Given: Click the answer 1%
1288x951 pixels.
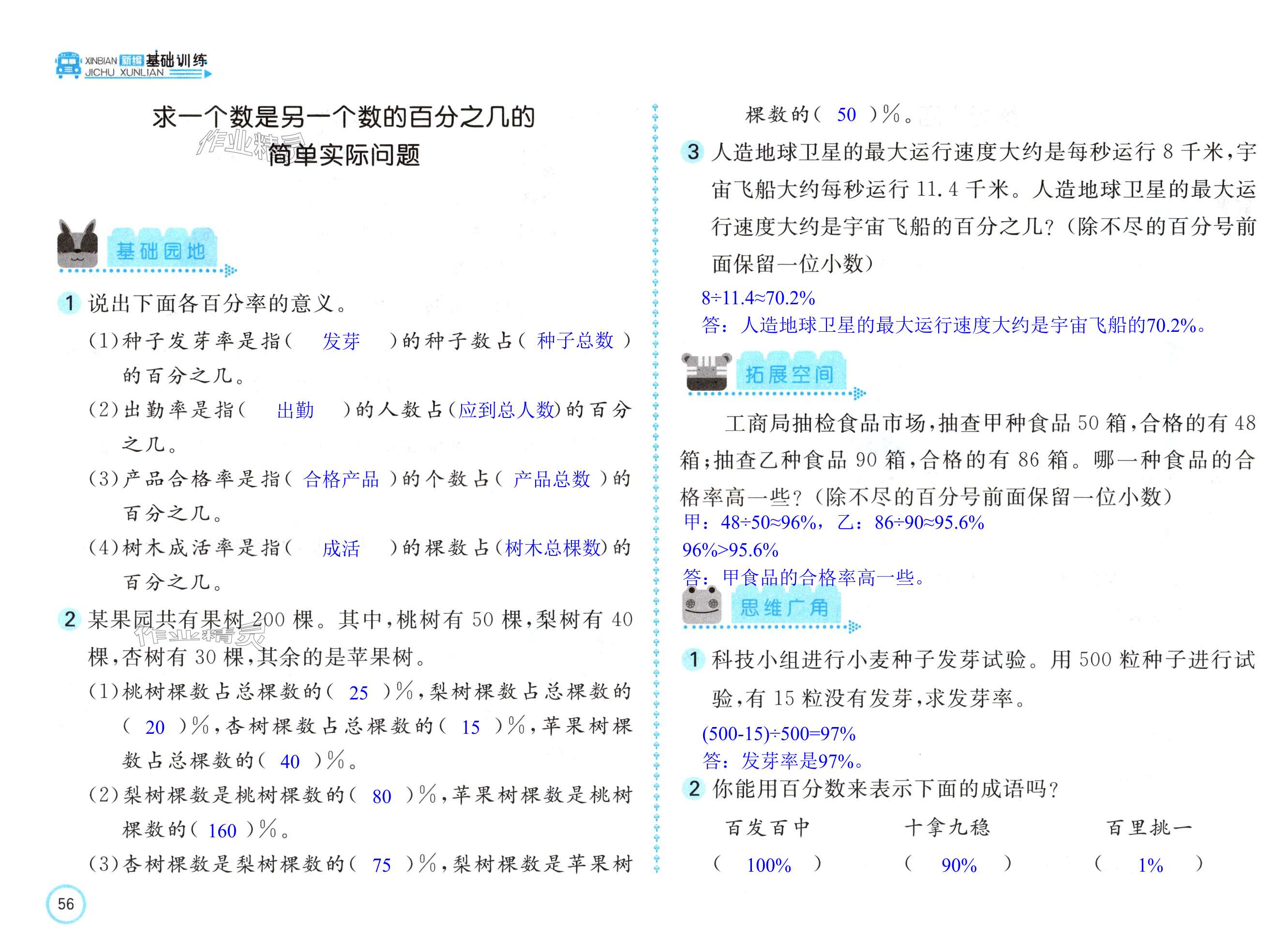Looking at the screenshot, I should 1151,865.
